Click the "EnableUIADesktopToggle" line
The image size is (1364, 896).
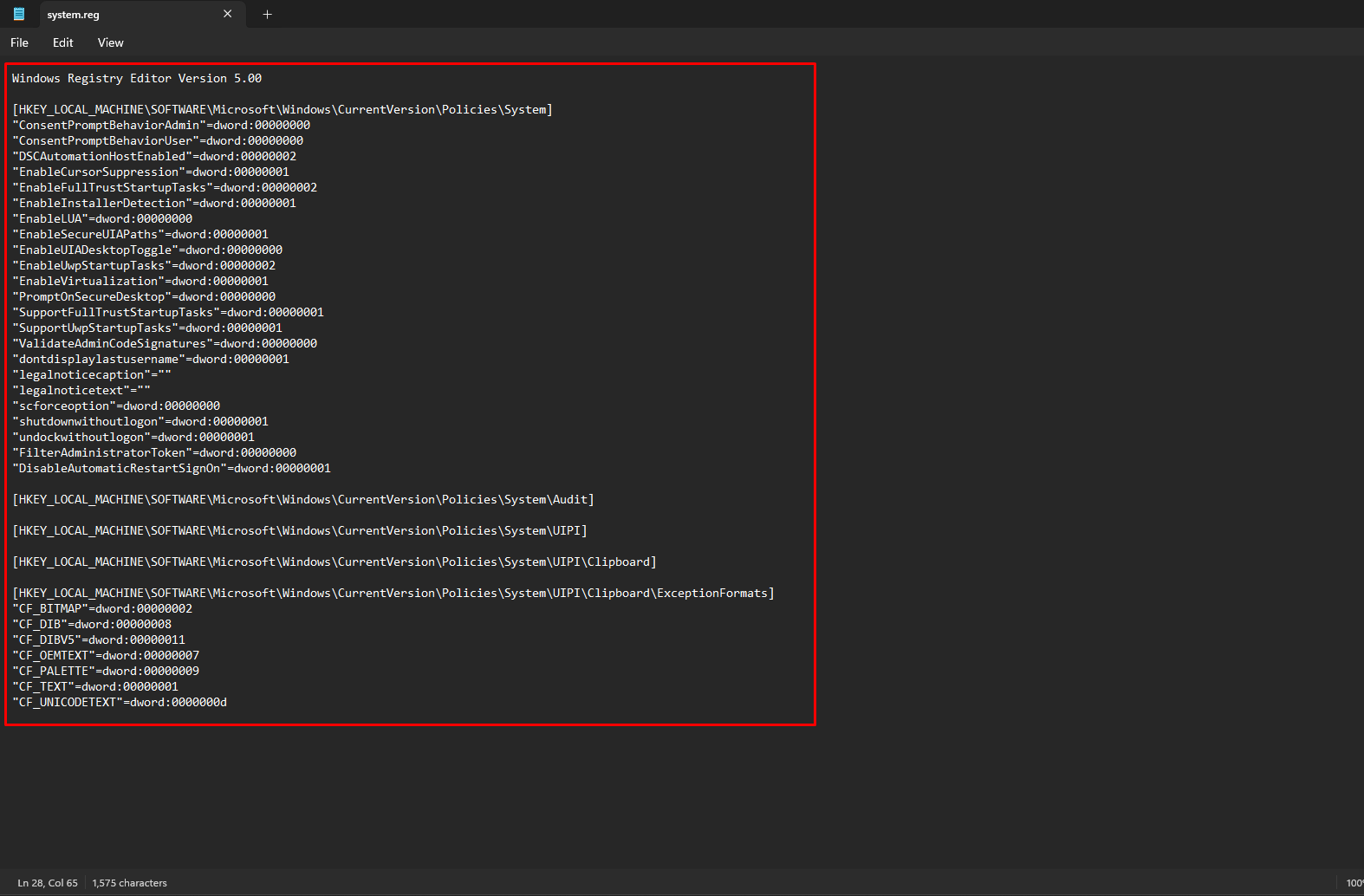[147, 250]
